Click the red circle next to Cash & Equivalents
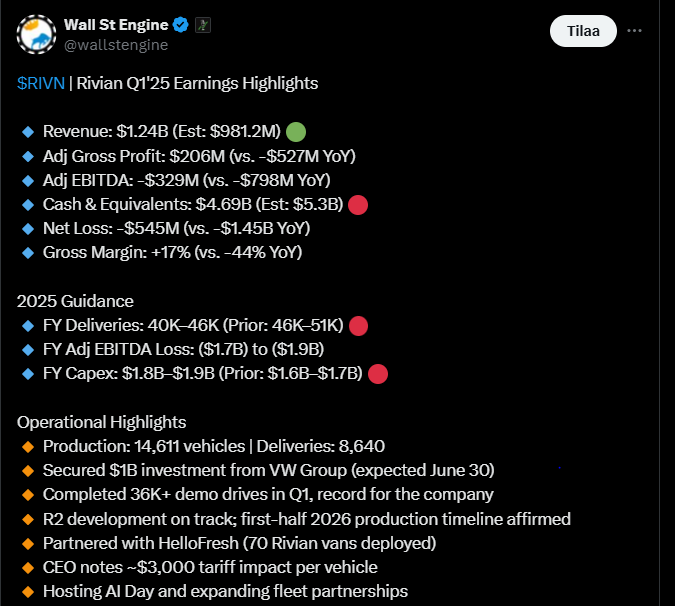The height and width of the screenshot is (606, 675). click(x=357, y=205)
